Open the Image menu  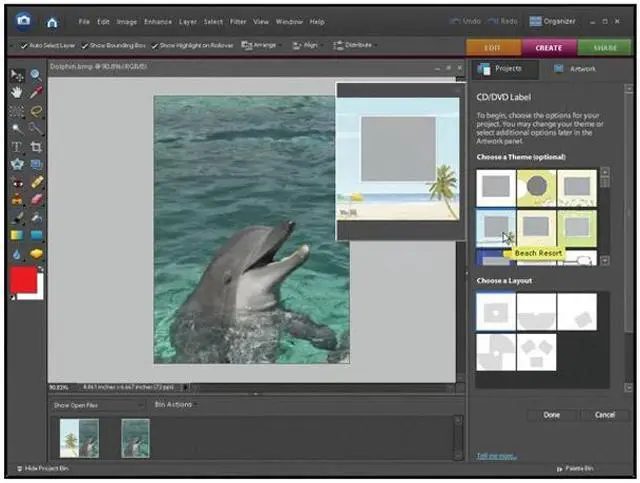[127, 22]
